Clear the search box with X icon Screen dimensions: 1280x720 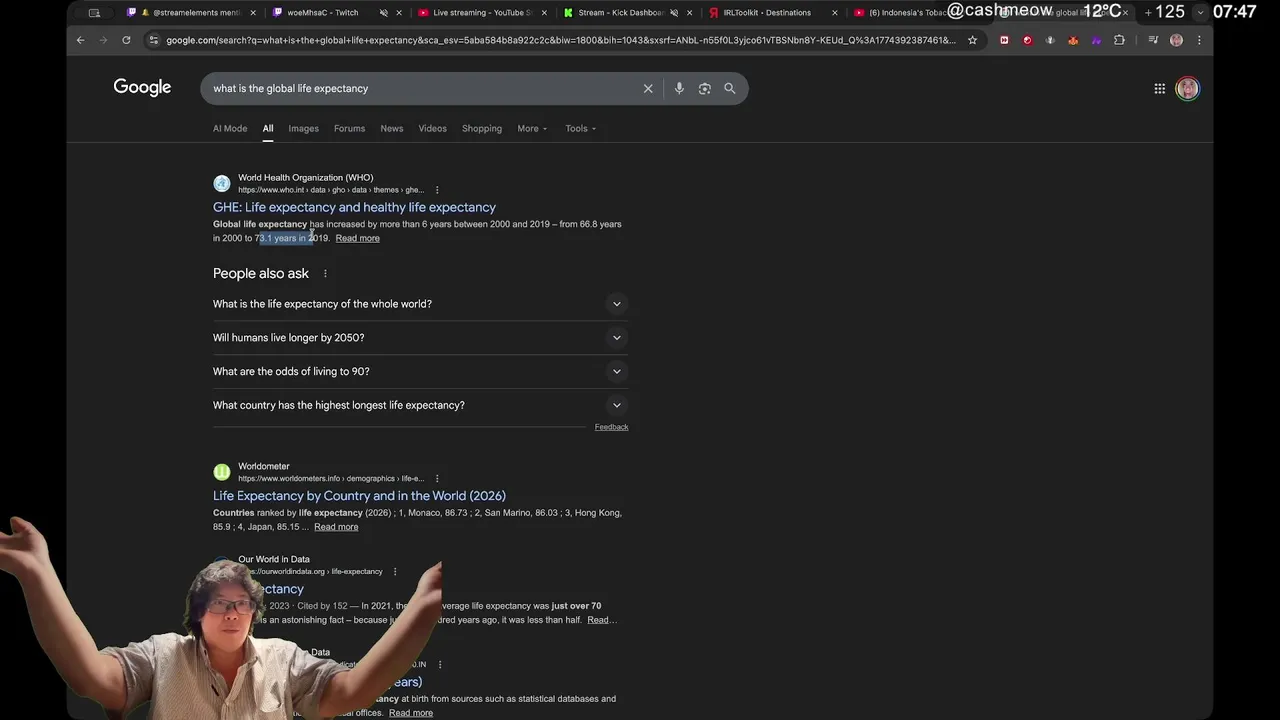point(648,88)
